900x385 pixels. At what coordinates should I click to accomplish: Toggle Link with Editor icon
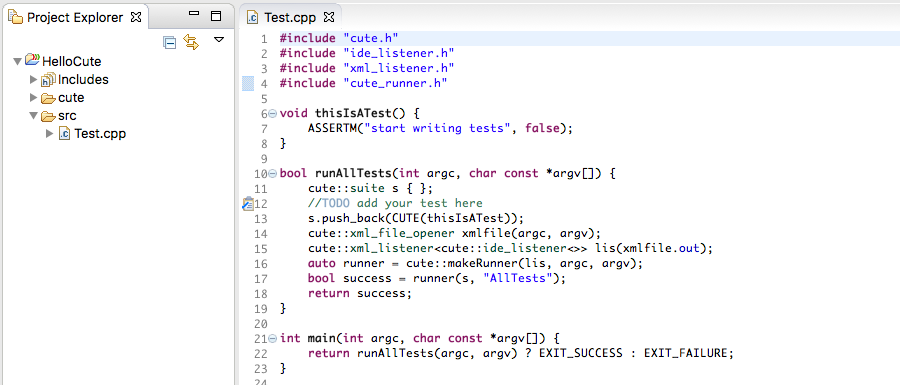191,41
